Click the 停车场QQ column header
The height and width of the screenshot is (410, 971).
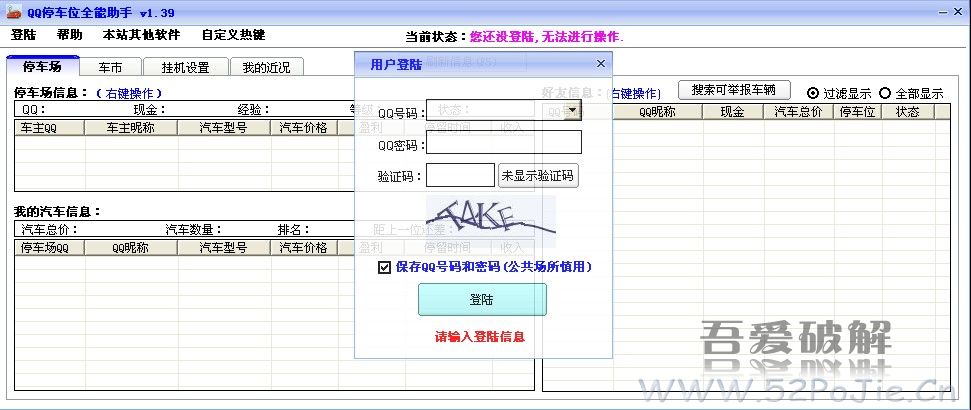(x=50, y=248)
